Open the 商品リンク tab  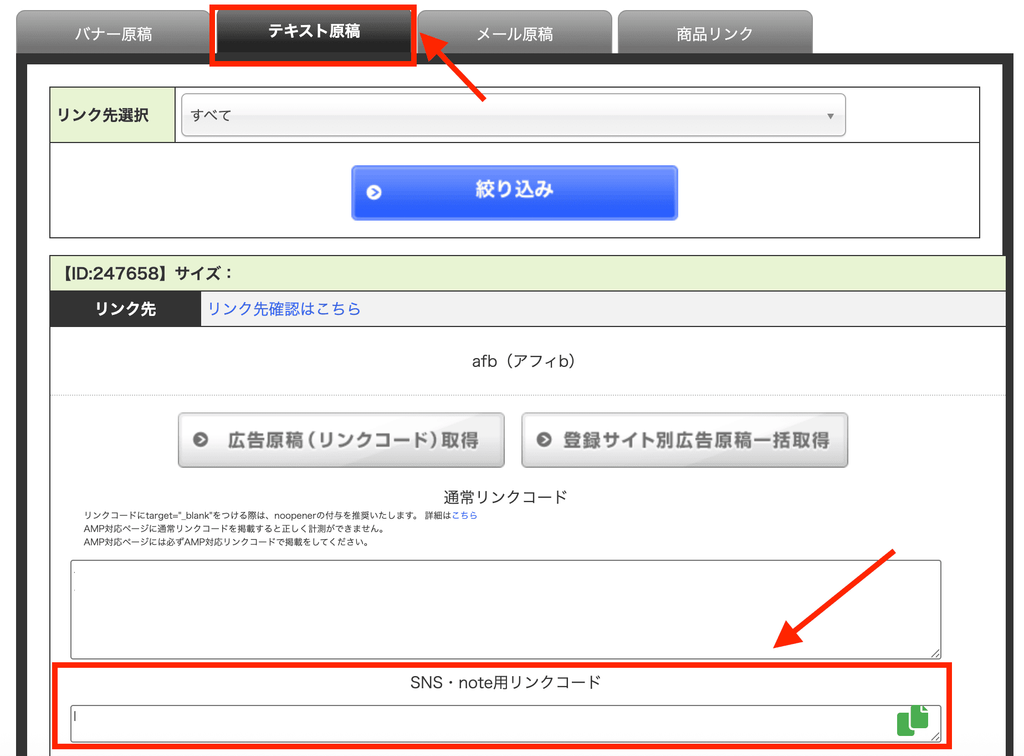click(x=714, y=33)
